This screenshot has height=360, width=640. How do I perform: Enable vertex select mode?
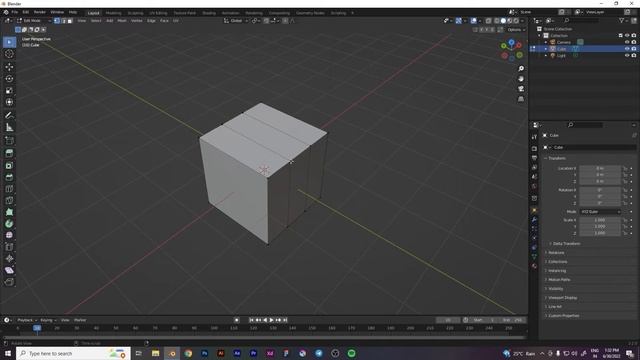click(x=57, y=20)
